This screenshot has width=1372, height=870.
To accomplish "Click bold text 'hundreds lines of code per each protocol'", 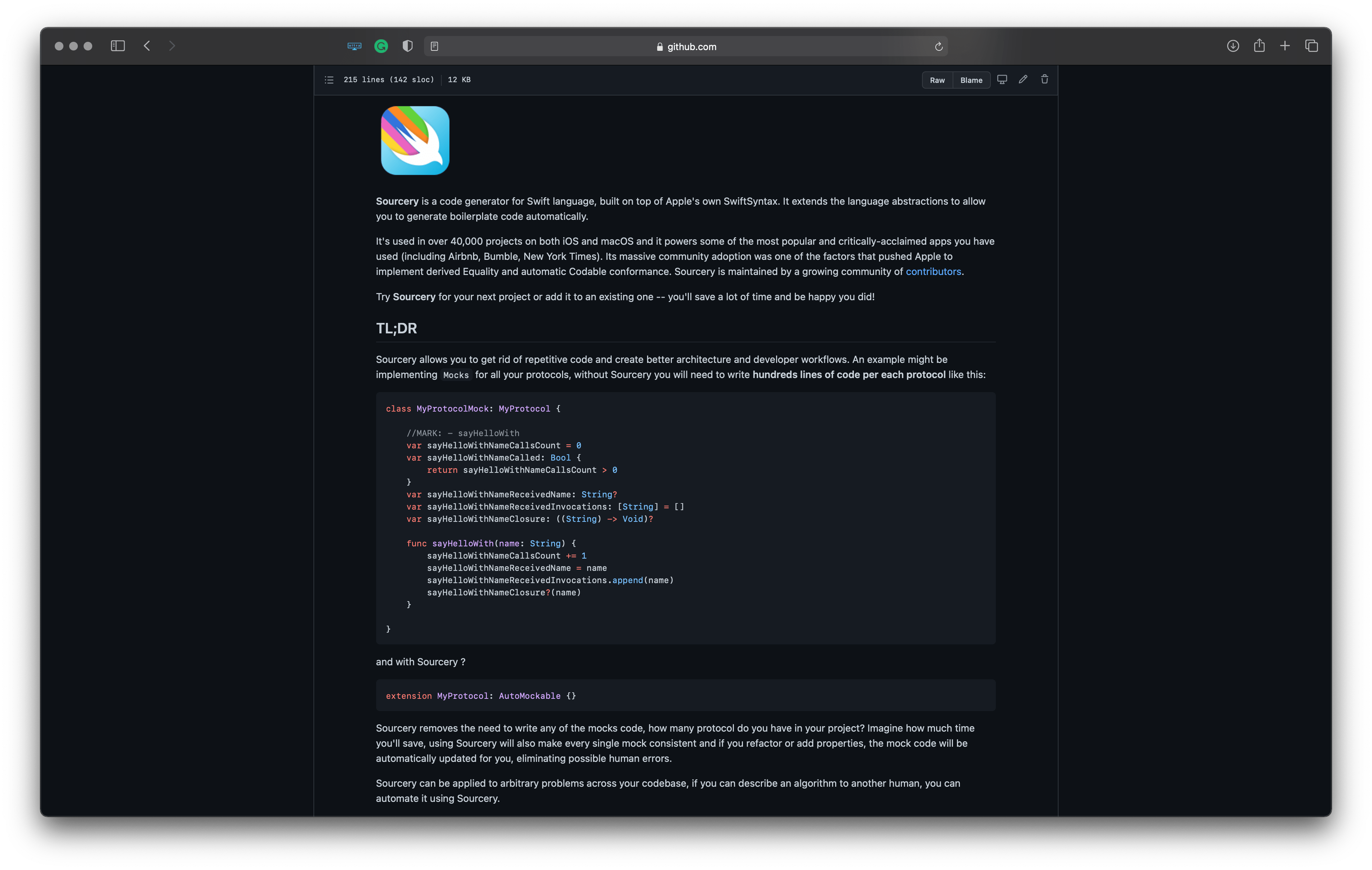I will coord(849,374).
